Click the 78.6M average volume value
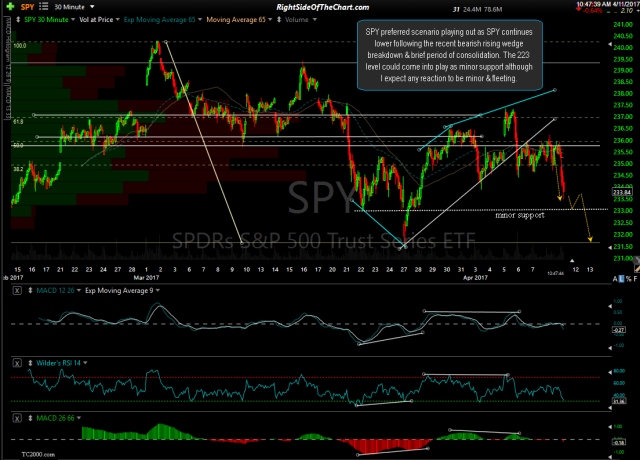This screenshot has height=460, width=640. click(x=493, y=9)
